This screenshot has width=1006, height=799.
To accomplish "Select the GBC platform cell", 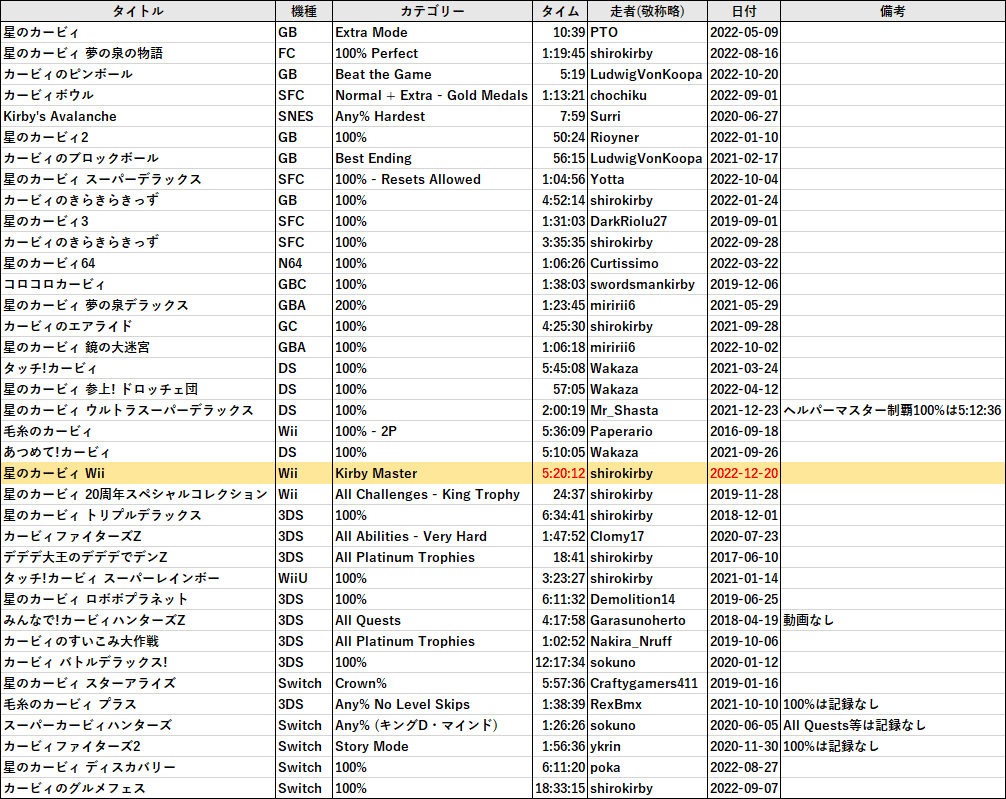I will click(304, 284).
